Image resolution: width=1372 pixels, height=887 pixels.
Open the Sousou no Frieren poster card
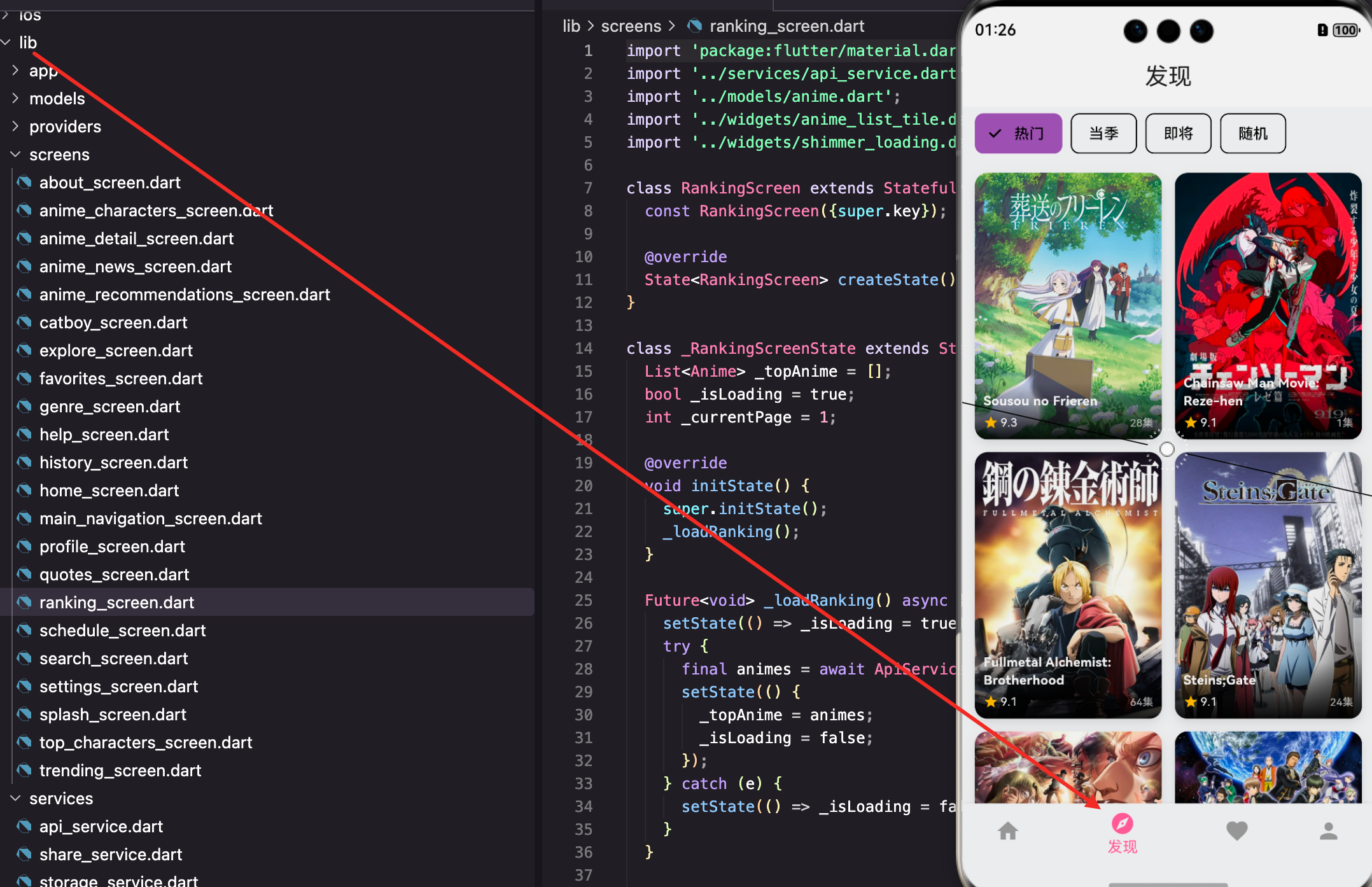[x=1068, y=305]
